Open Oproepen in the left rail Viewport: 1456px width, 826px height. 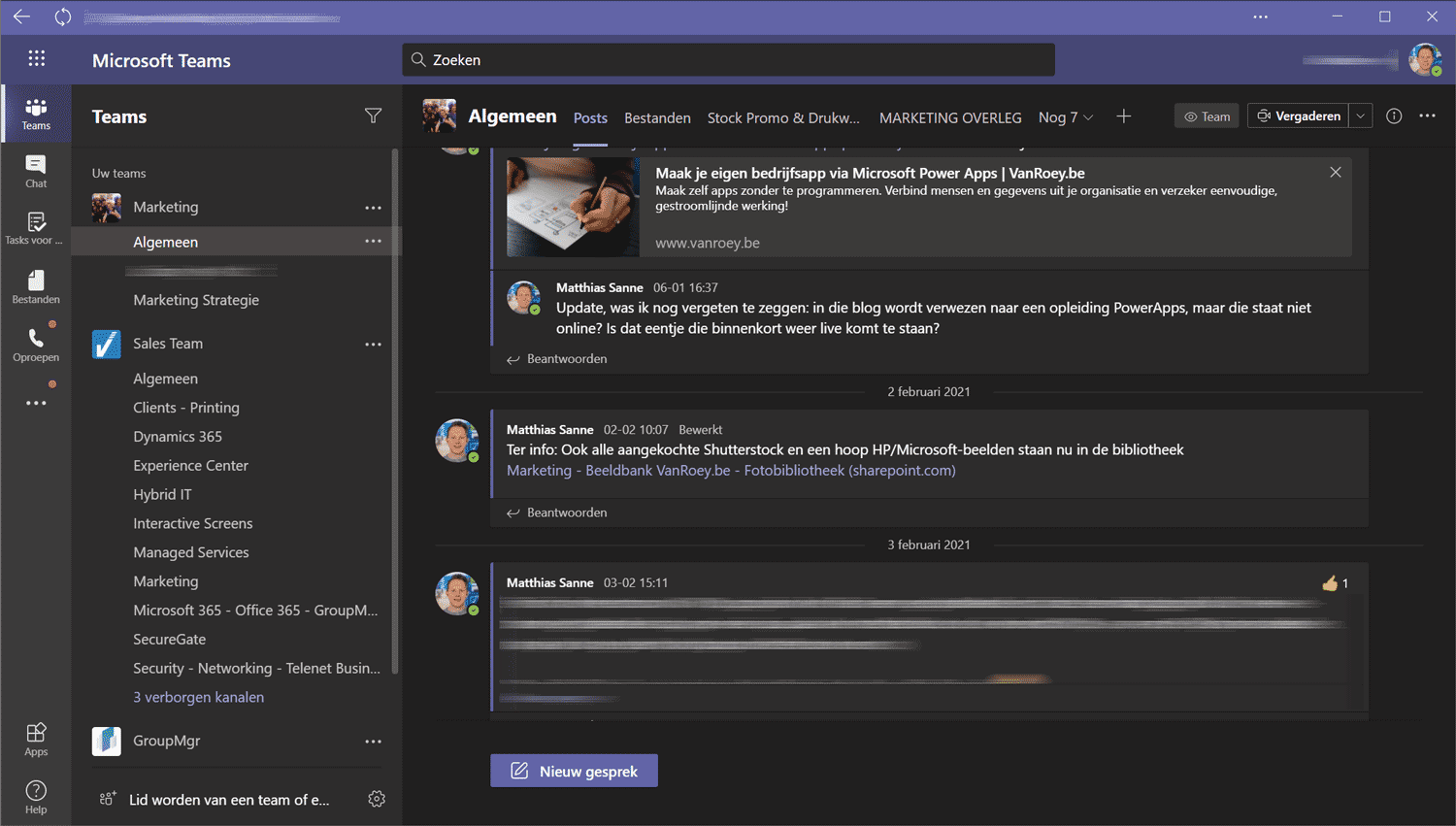(36, 345)
